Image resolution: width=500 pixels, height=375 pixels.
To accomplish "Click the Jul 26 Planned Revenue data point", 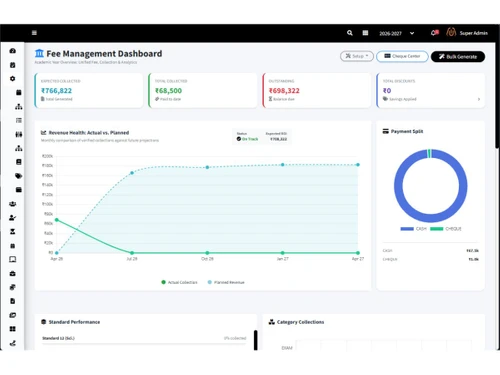I will pyautogui.click(x=132, y=173).
